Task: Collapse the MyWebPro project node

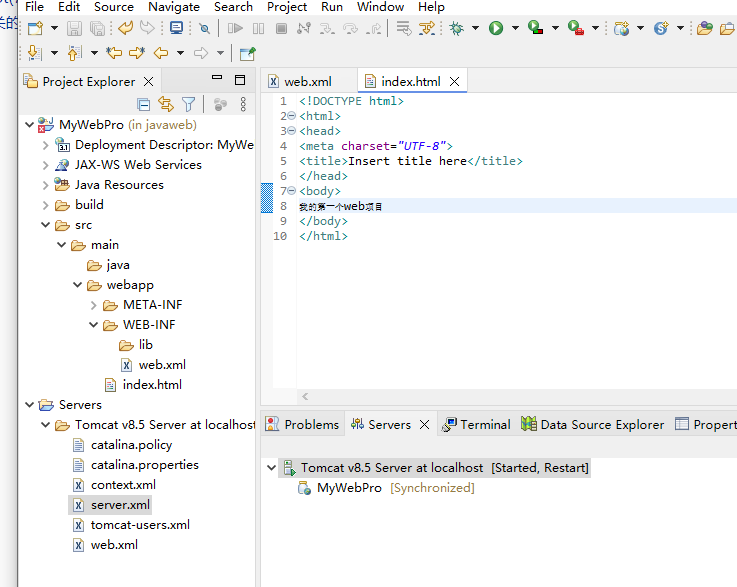Action: (x=29, y=125)
